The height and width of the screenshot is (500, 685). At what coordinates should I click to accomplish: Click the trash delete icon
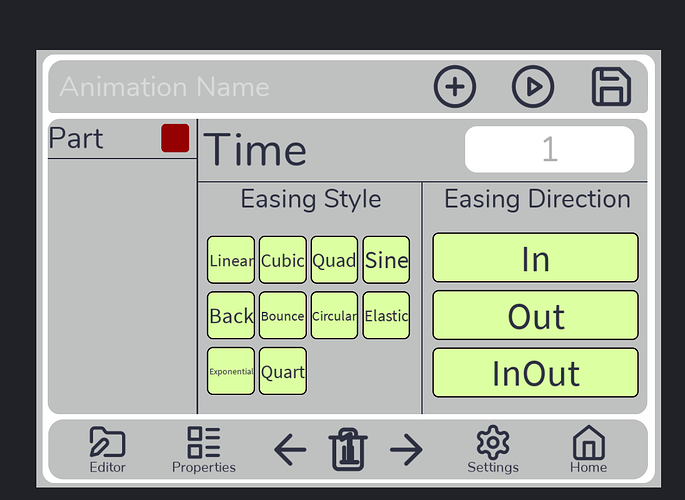coord(348,449)
